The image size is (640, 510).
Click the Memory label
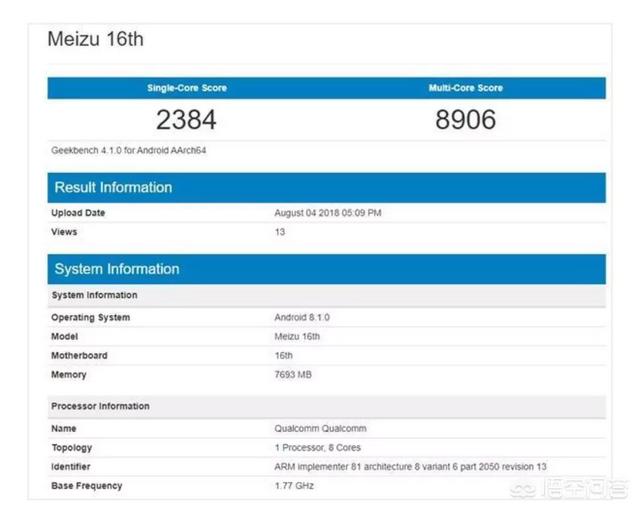(x=69, y=375)
